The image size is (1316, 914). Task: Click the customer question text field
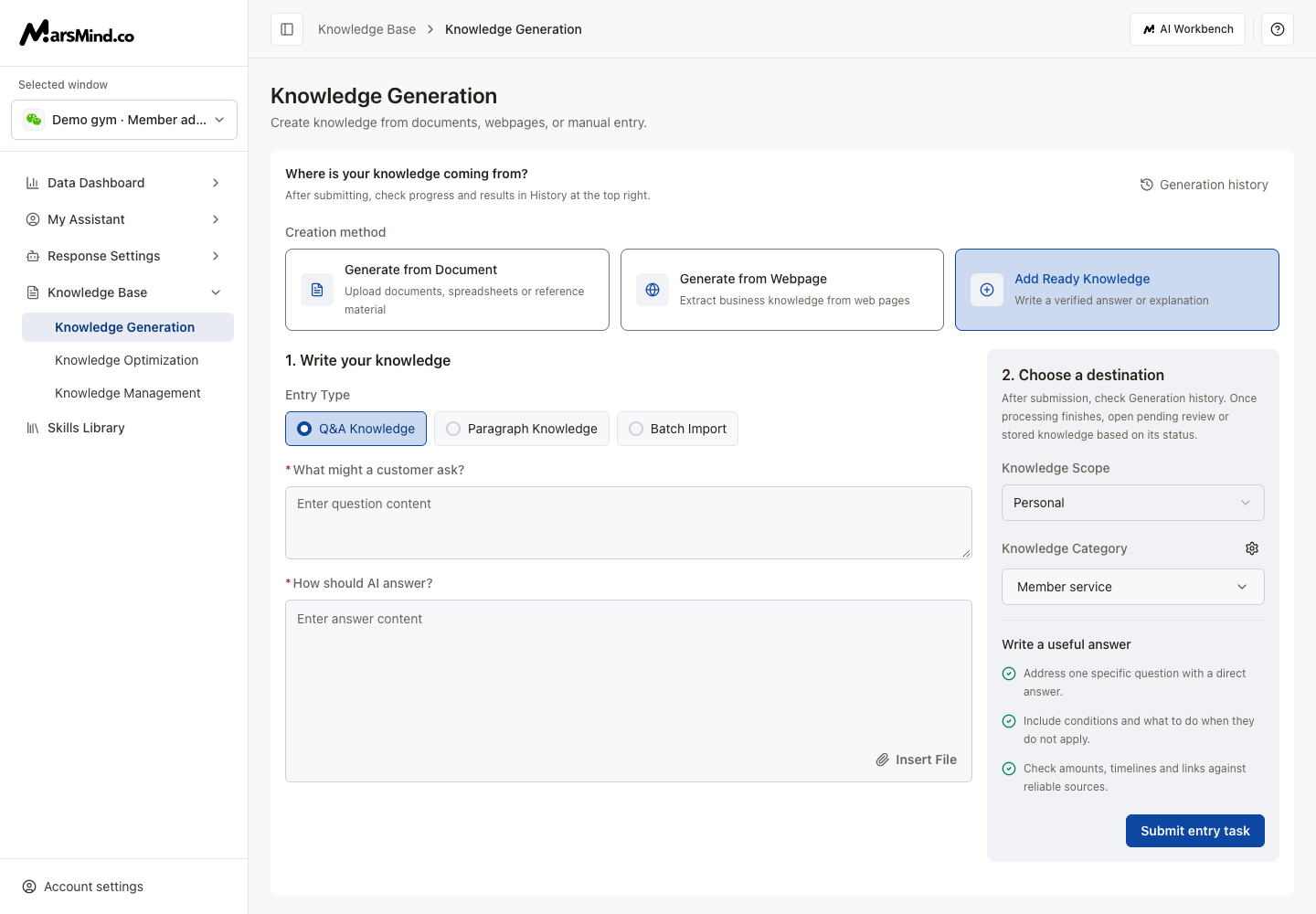pyautogui.click(x=629, y=523)
